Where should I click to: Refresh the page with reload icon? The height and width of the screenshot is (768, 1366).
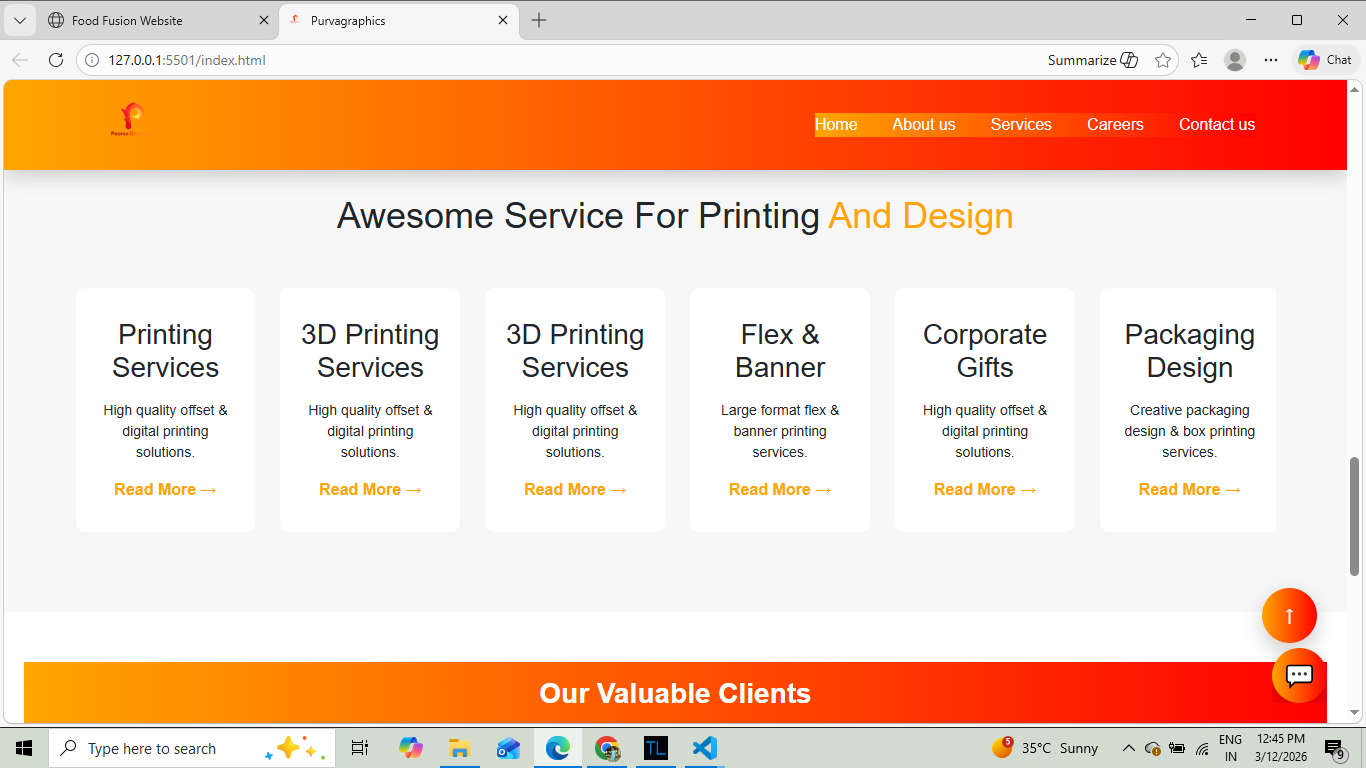[56, 60]
